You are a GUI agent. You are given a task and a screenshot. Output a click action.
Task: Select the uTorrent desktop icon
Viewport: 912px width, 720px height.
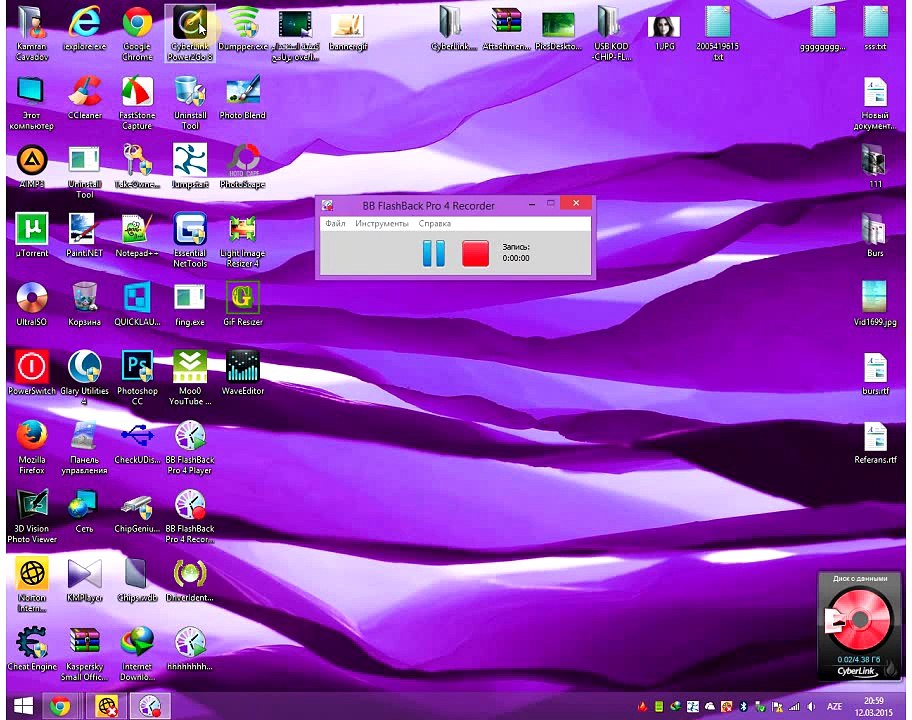click(x=32, y=235)
